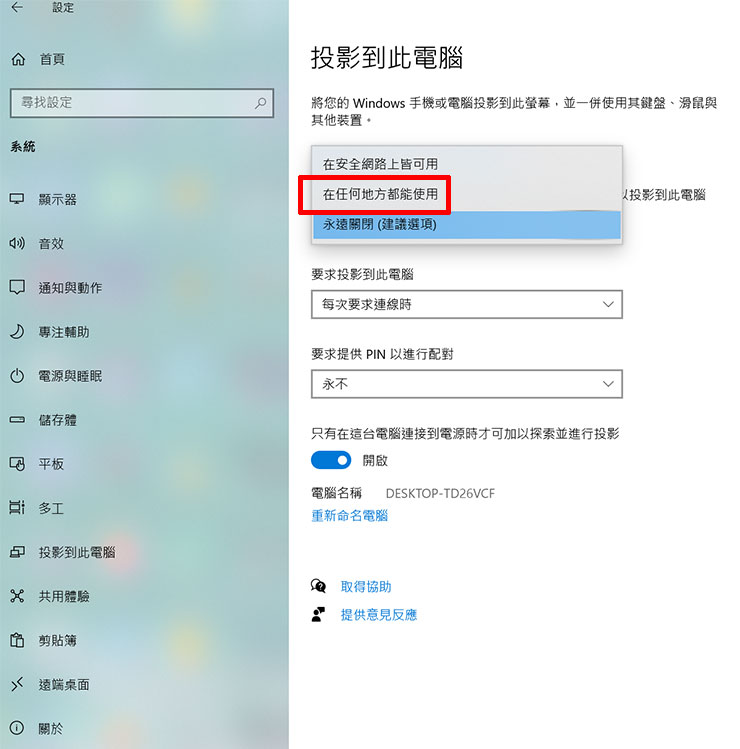Screen dimensions: 740x749
Task: Click the computer name DESKTOP-TD26VCF
Action: [440, 493]
